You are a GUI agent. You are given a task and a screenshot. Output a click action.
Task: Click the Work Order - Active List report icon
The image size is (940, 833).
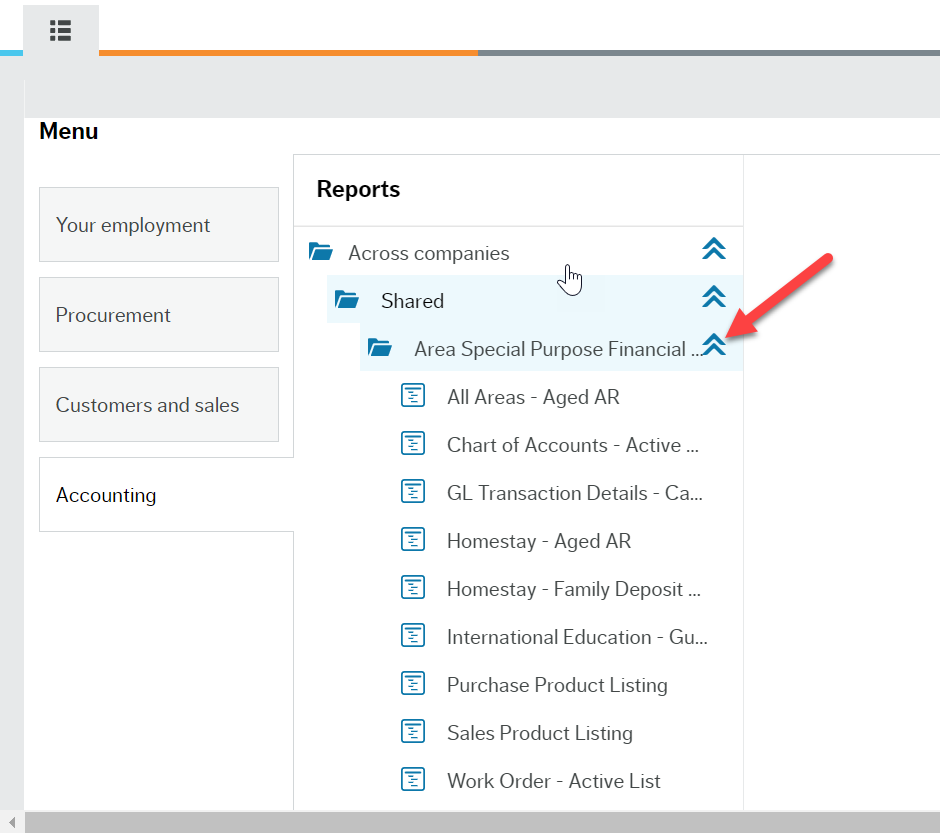click(413, 779)
